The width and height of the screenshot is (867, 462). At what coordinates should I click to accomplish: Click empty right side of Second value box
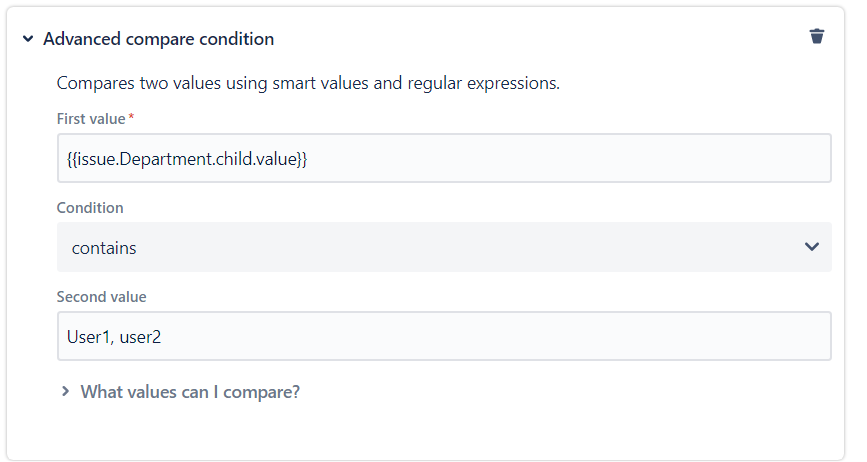[x=650, y=336]
